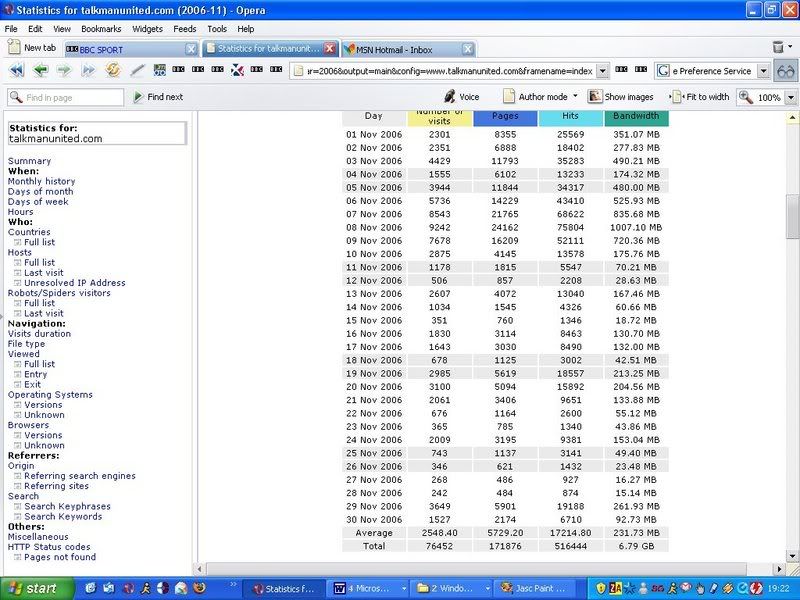Toggle Show images button

pos(621,97)
